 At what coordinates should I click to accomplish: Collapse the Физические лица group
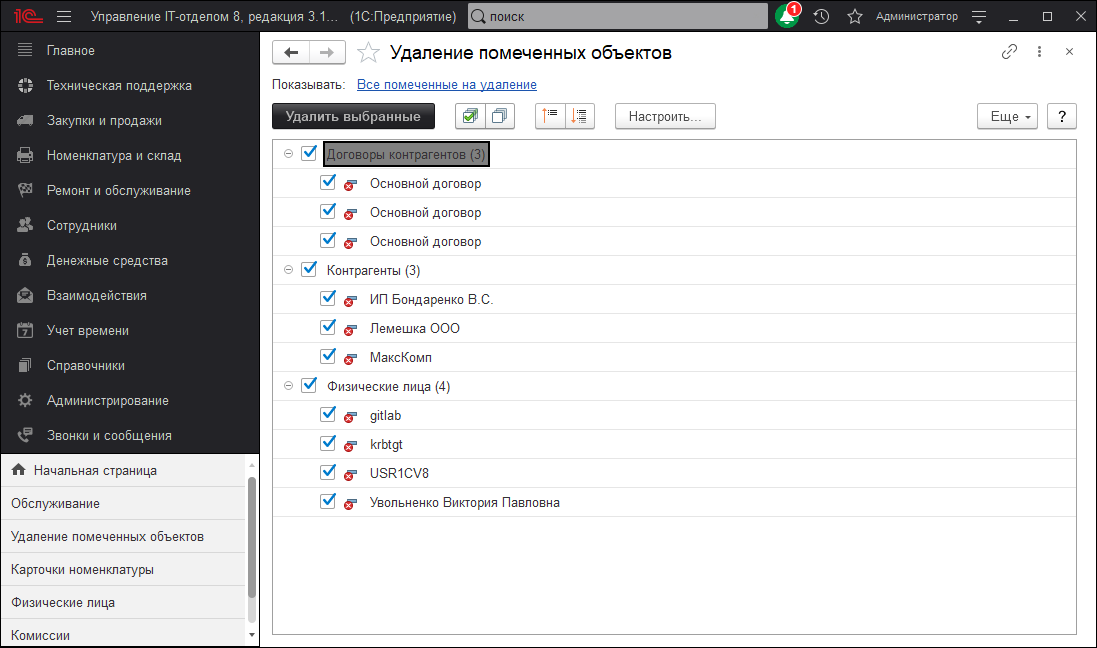pos(288,386)
